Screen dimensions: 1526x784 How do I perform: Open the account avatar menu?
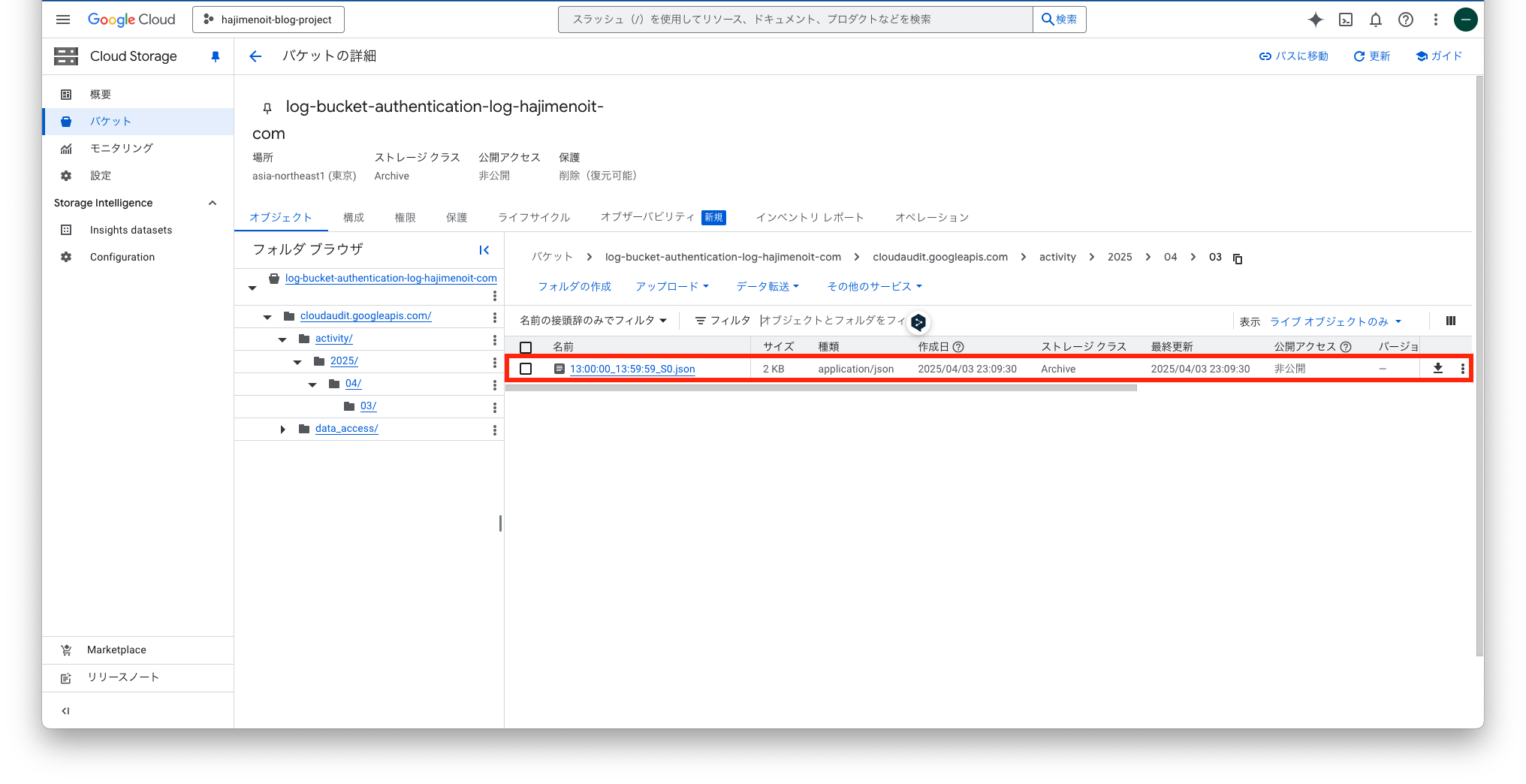tap(1465, 20)
